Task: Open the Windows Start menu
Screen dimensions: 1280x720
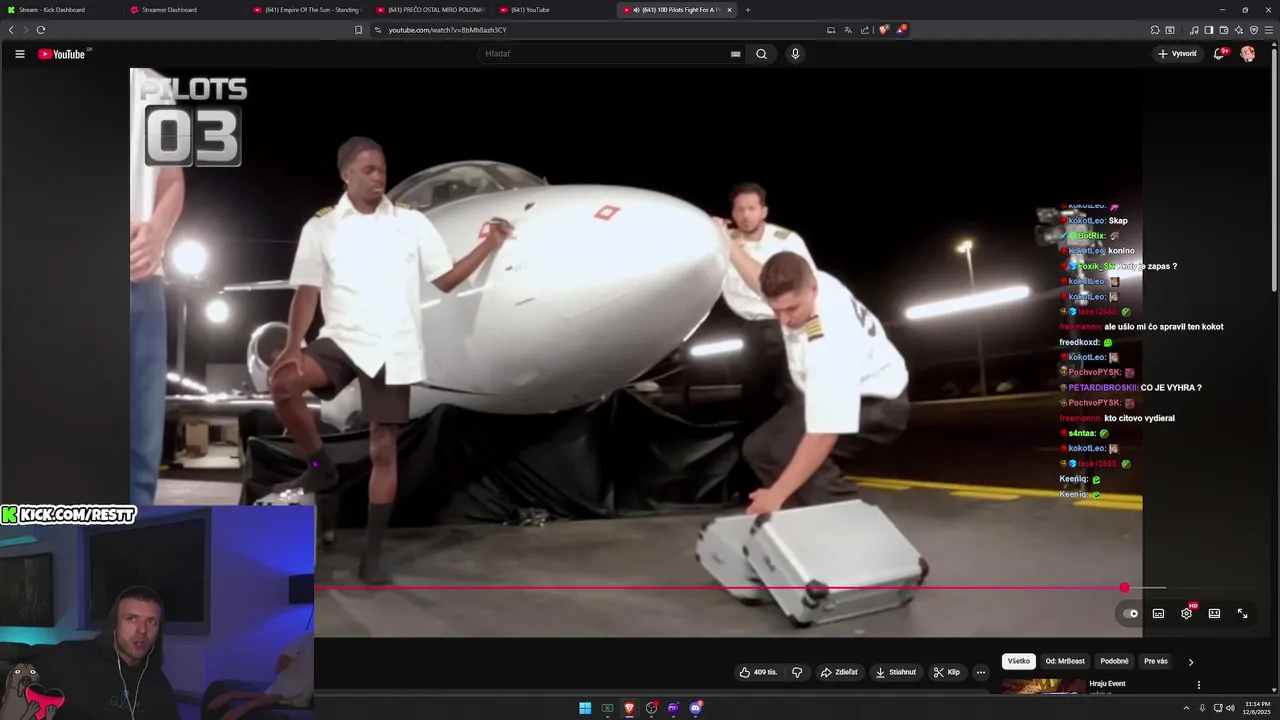Action: (585, 708)
